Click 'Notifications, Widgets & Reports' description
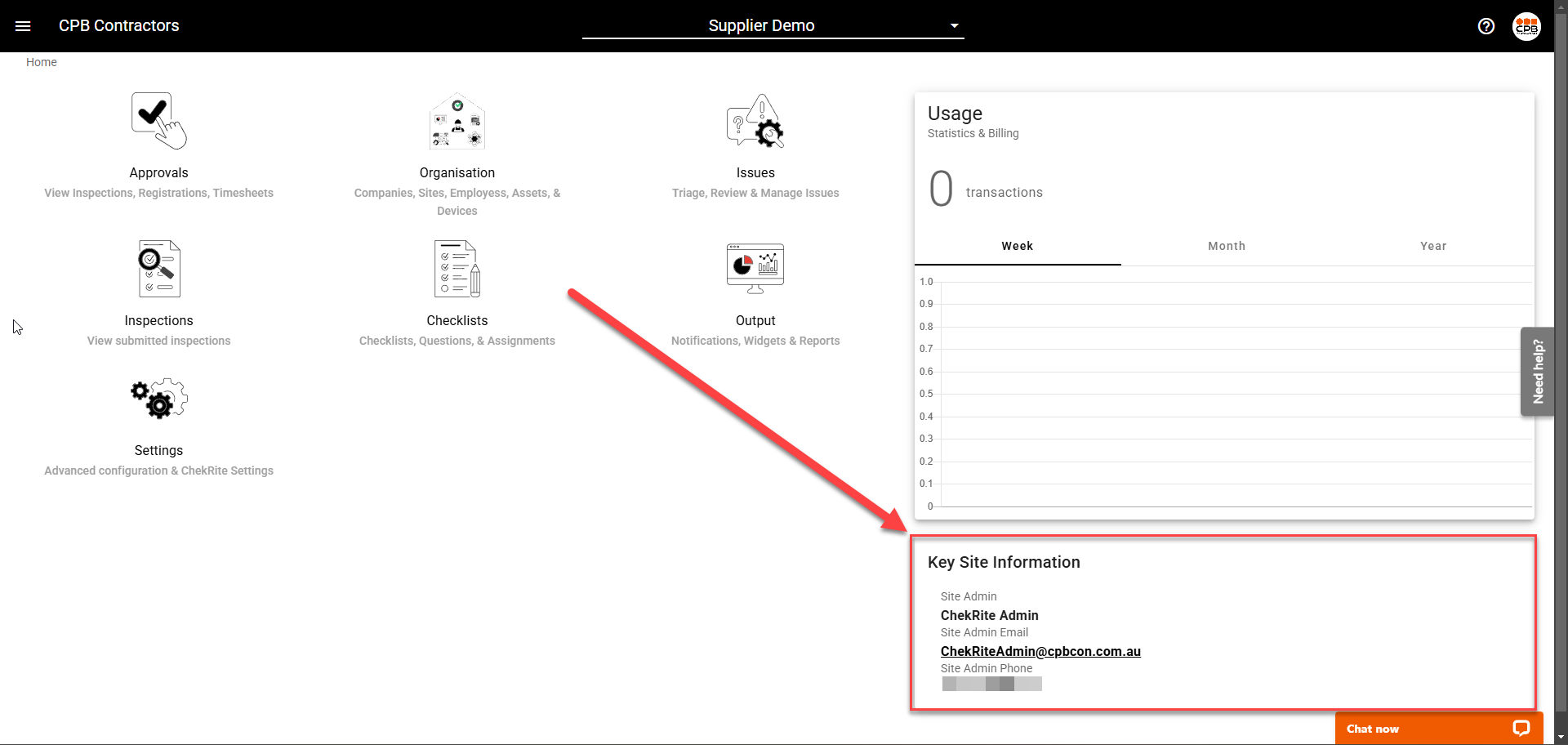 (x=755, y=341)
